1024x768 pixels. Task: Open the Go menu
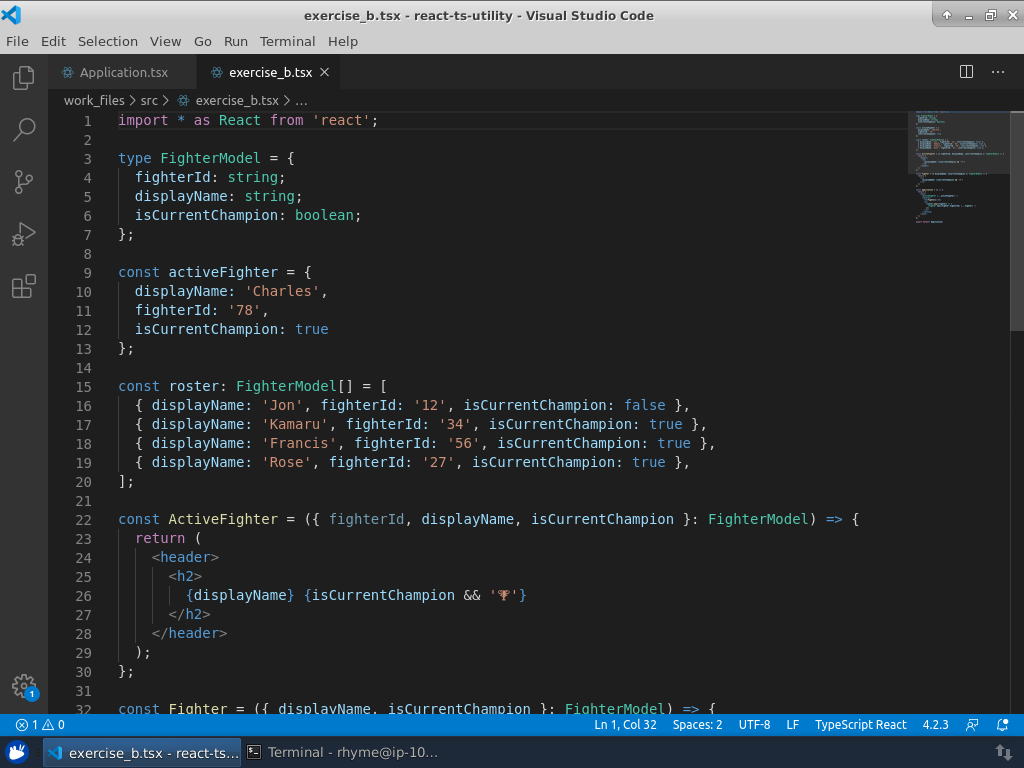pos(202,42)
